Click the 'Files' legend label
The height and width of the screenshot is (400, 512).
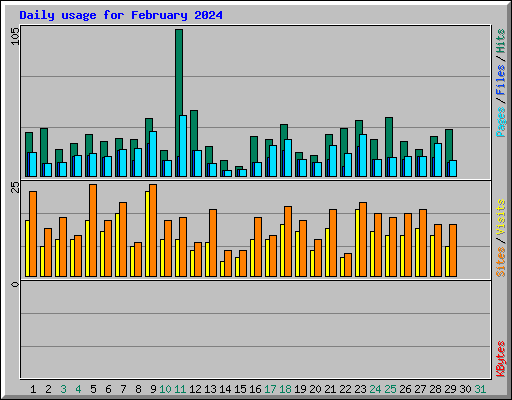pos(501,80)
